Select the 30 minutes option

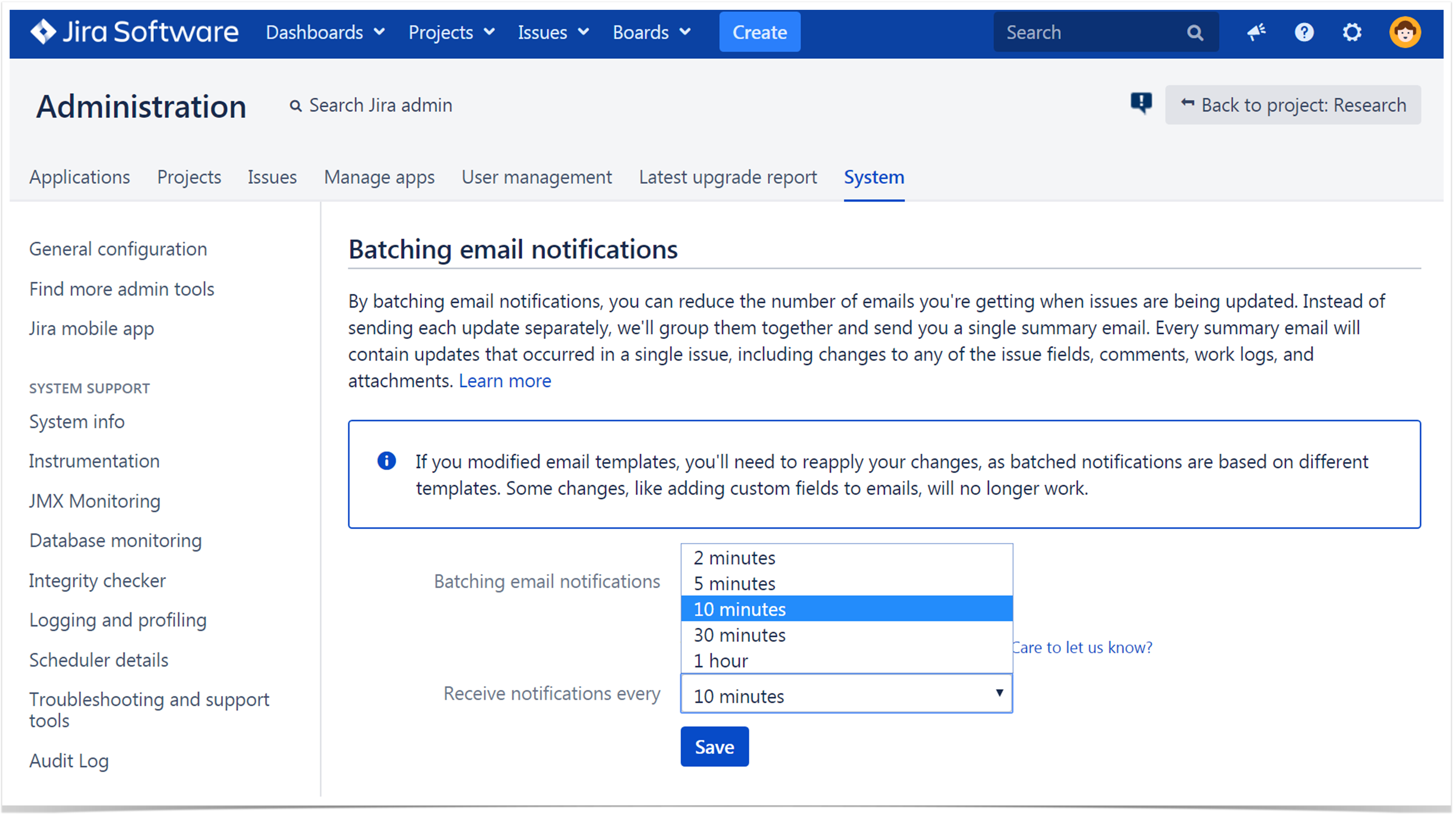[846, 635]
